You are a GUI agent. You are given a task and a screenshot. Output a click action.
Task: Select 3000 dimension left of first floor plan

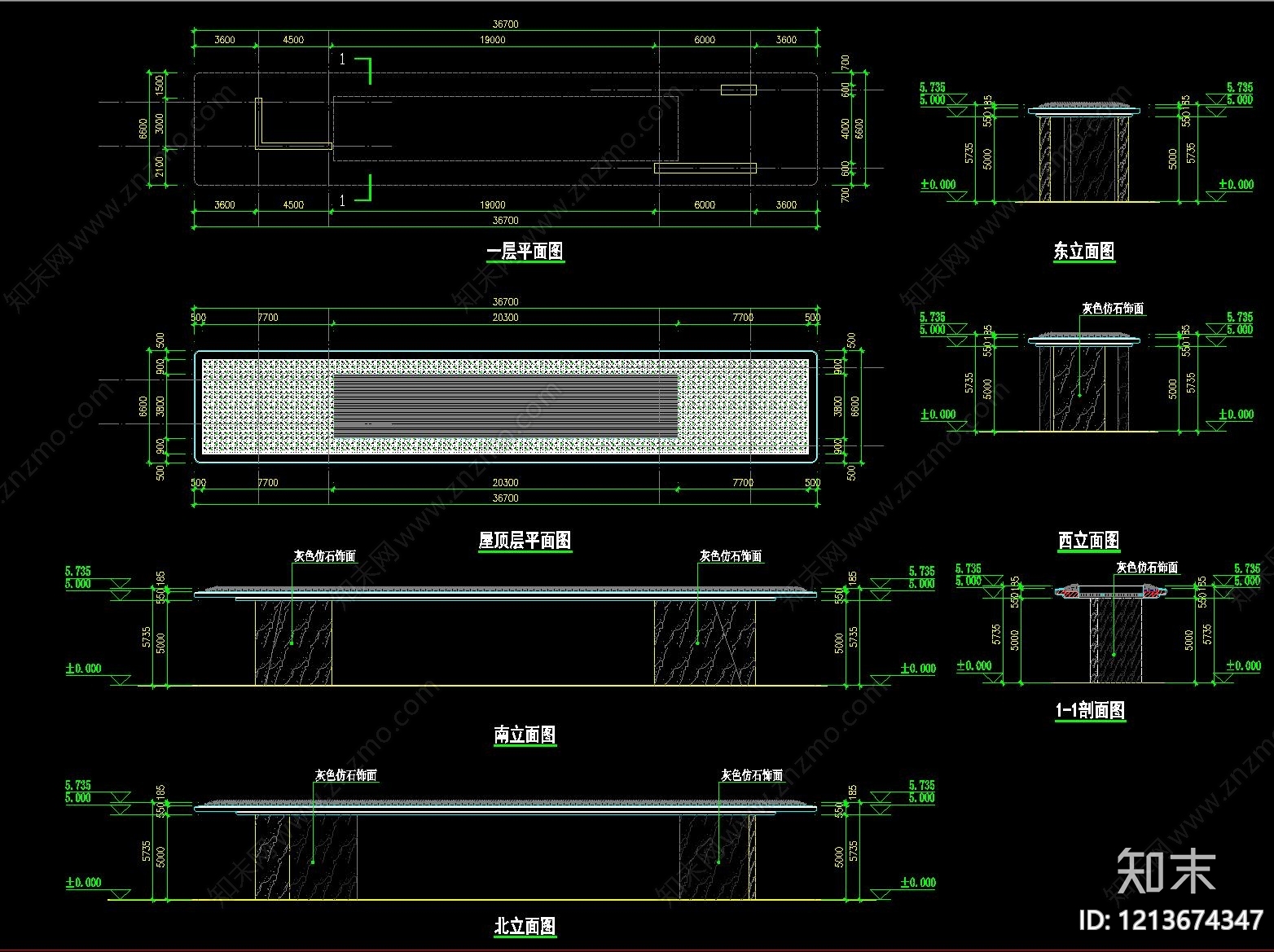click(x=160, y=124)
